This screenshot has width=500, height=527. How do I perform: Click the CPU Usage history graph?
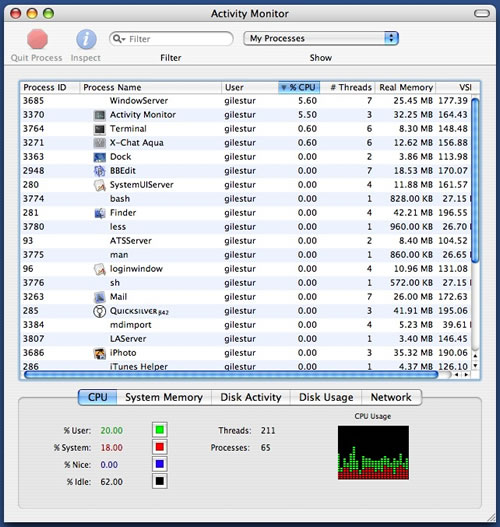[x=373, y=452]
